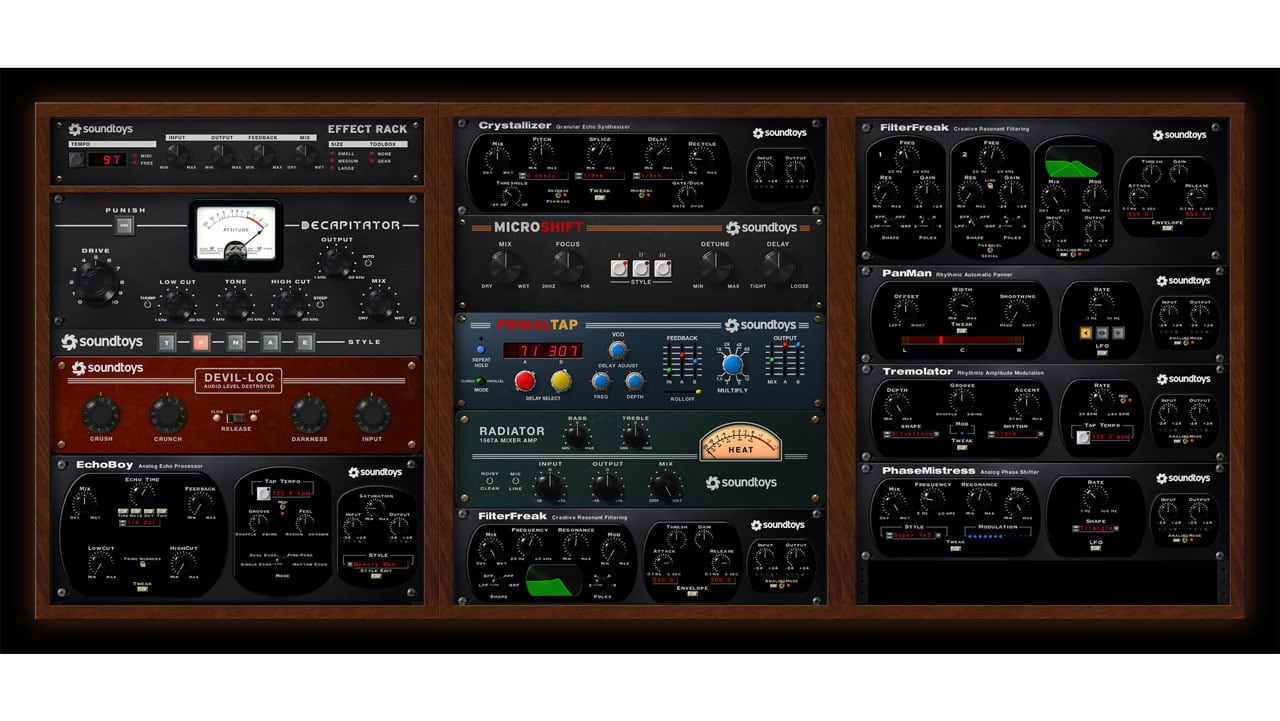Screen dimensions: 1280x721
Task: Click the Decapitator Output knob
Action: tap(336, 262)
